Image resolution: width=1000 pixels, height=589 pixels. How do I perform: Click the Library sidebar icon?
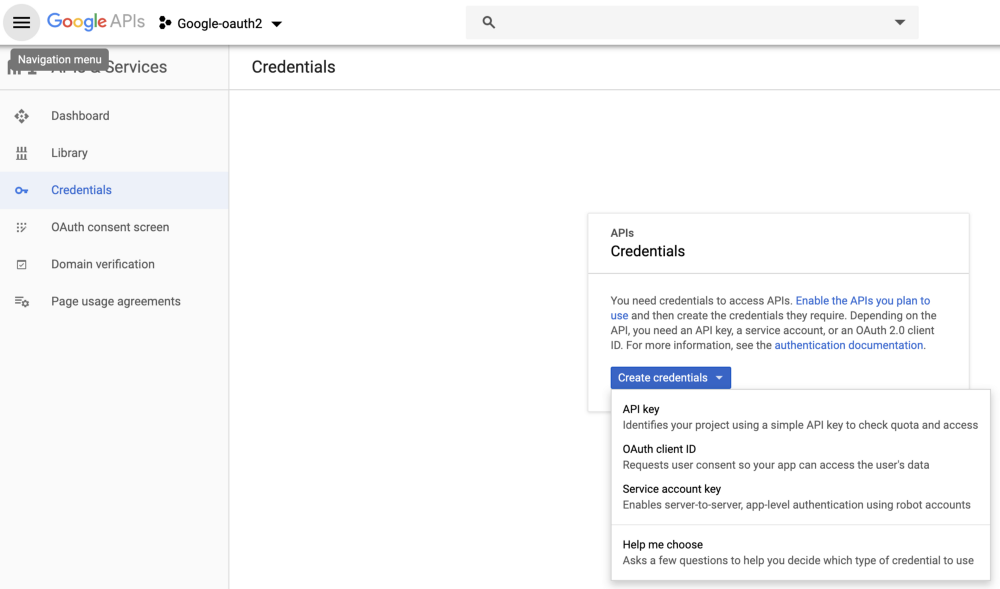pyautogui.click(x=21, y=153)
